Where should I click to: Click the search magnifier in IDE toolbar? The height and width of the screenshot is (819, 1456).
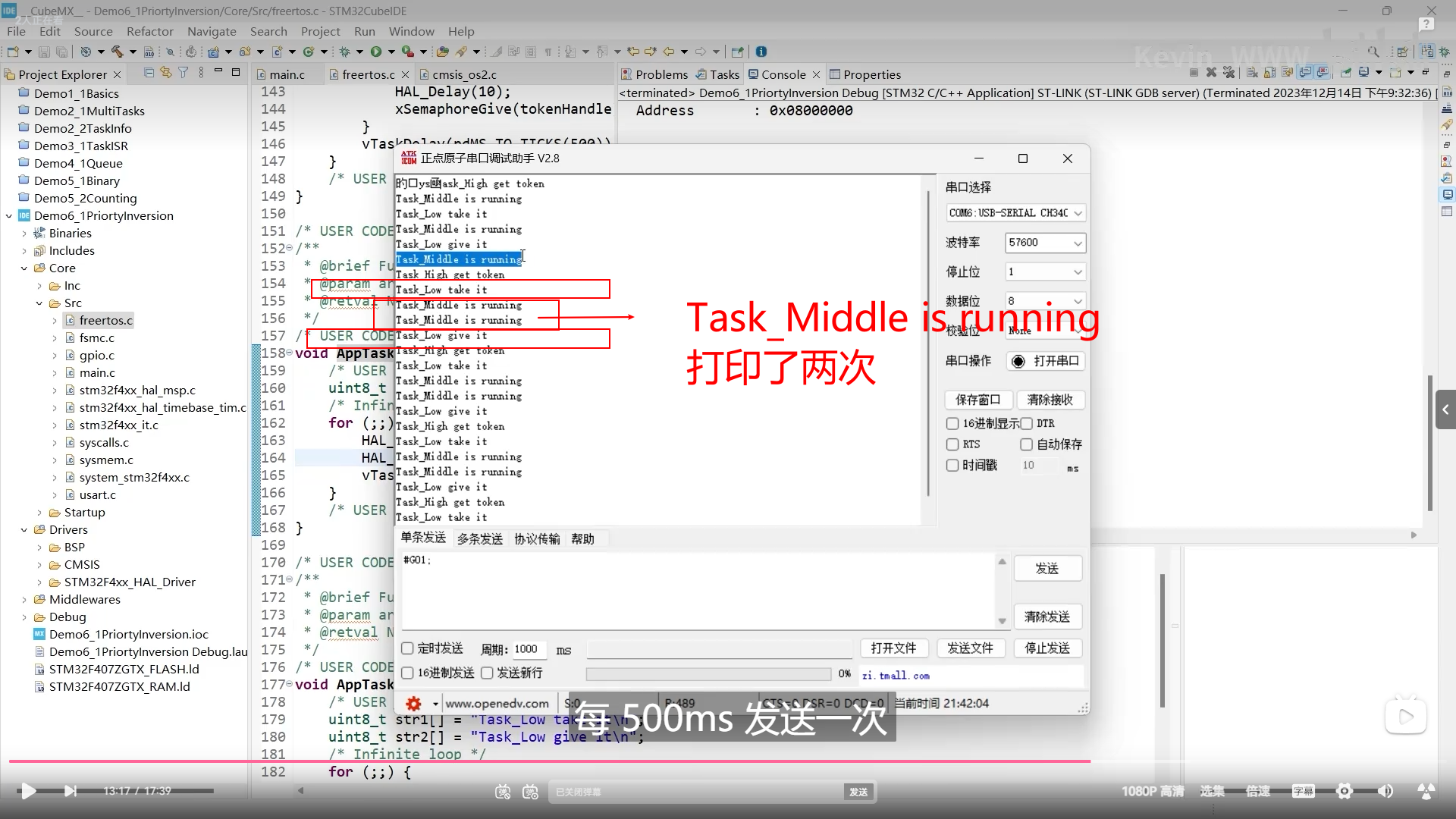click(x=1373, y=52)
